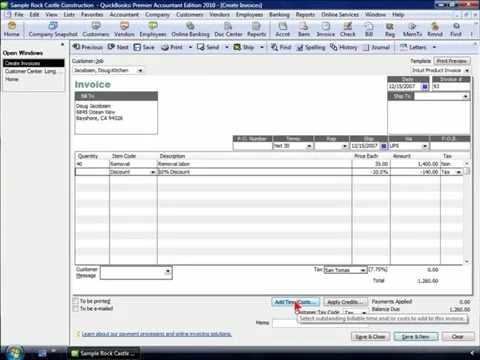Viewport: 480px width, 360px height.
Task: Click the Letters toolbar button
Action: (x=413, y=47)
